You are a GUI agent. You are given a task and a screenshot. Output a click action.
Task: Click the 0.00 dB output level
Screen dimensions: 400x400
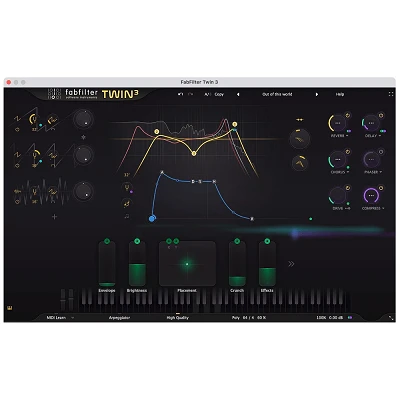point(336,318)
